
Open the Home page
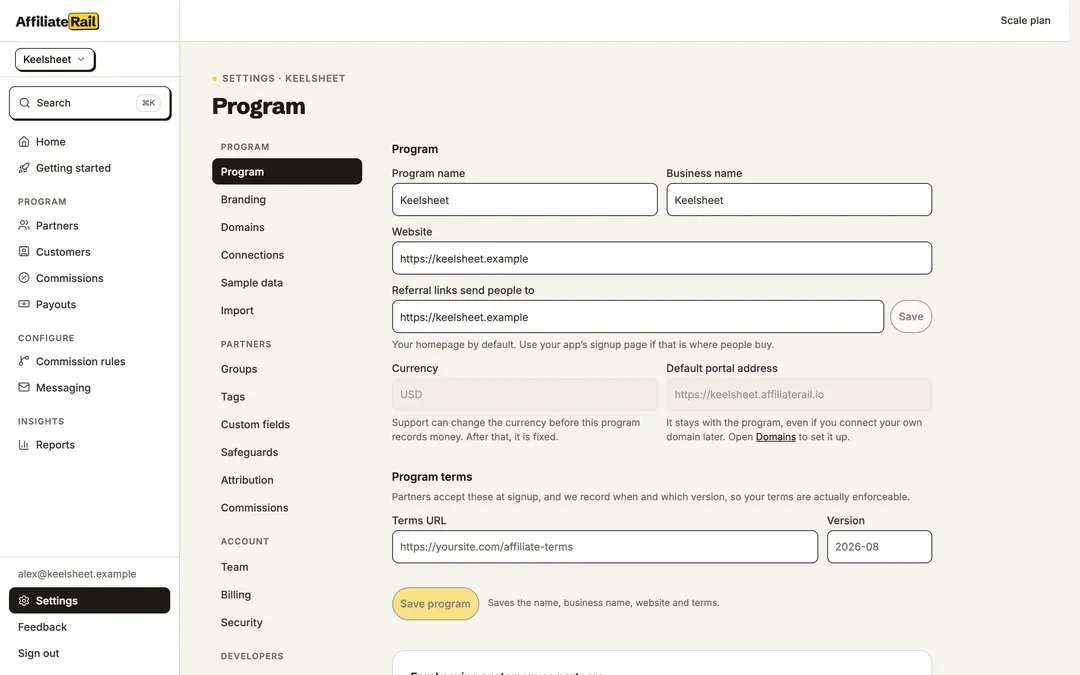point(90,141)
